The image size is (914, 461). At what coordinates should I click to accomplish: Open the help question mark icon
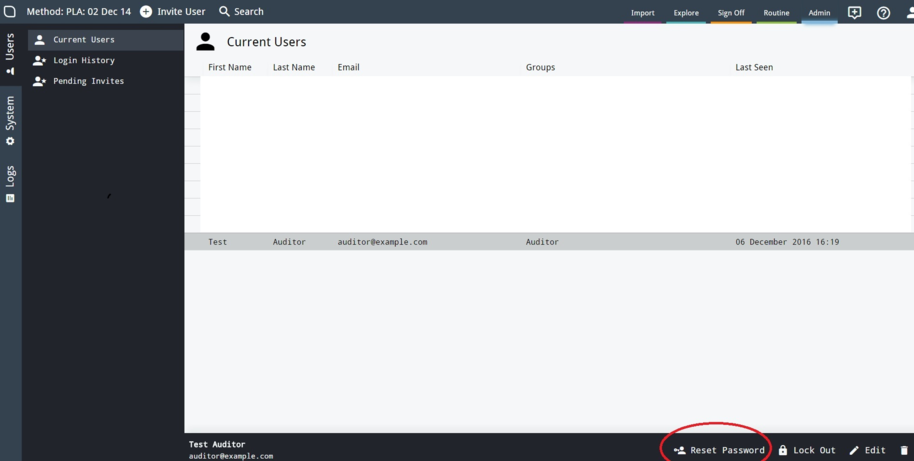(x=883, y=13)
